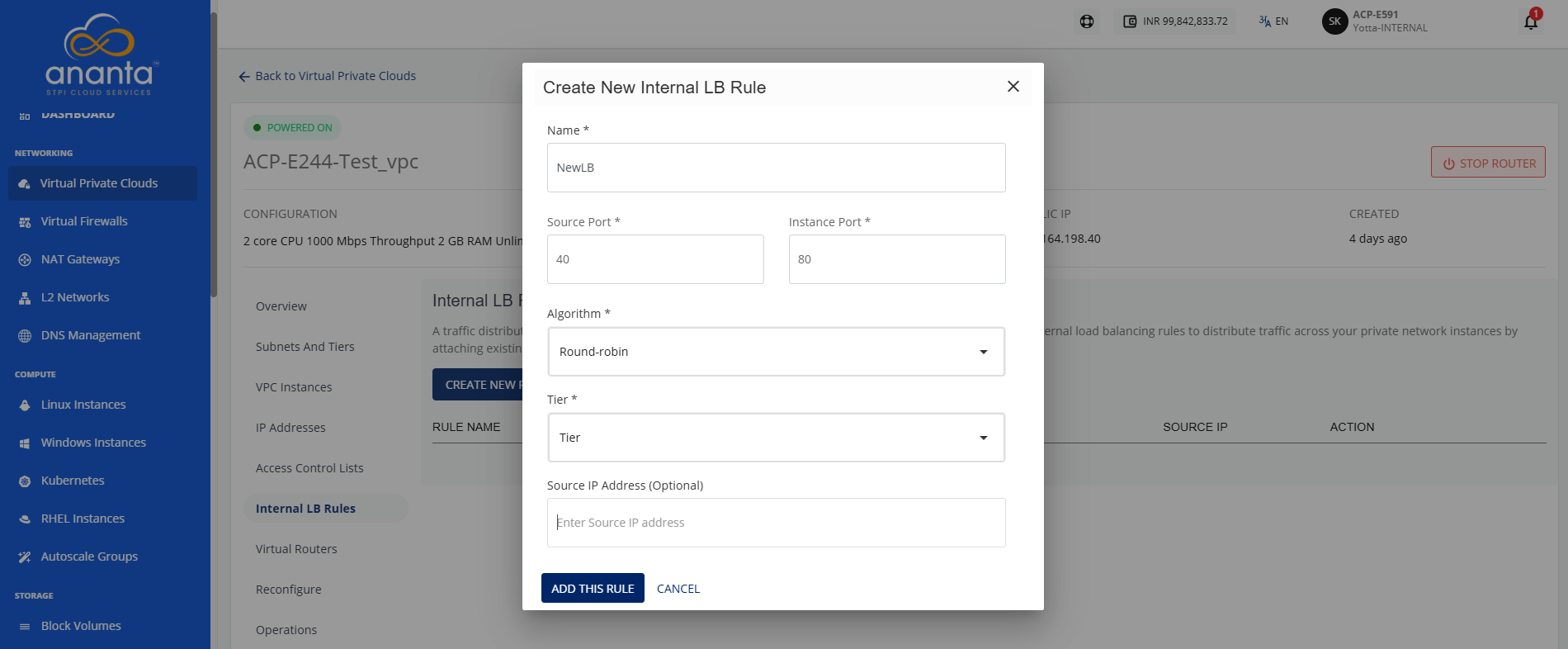Click the Name field containing NewLB
This screenshot has height=649, width=1568.
[777, 168]
